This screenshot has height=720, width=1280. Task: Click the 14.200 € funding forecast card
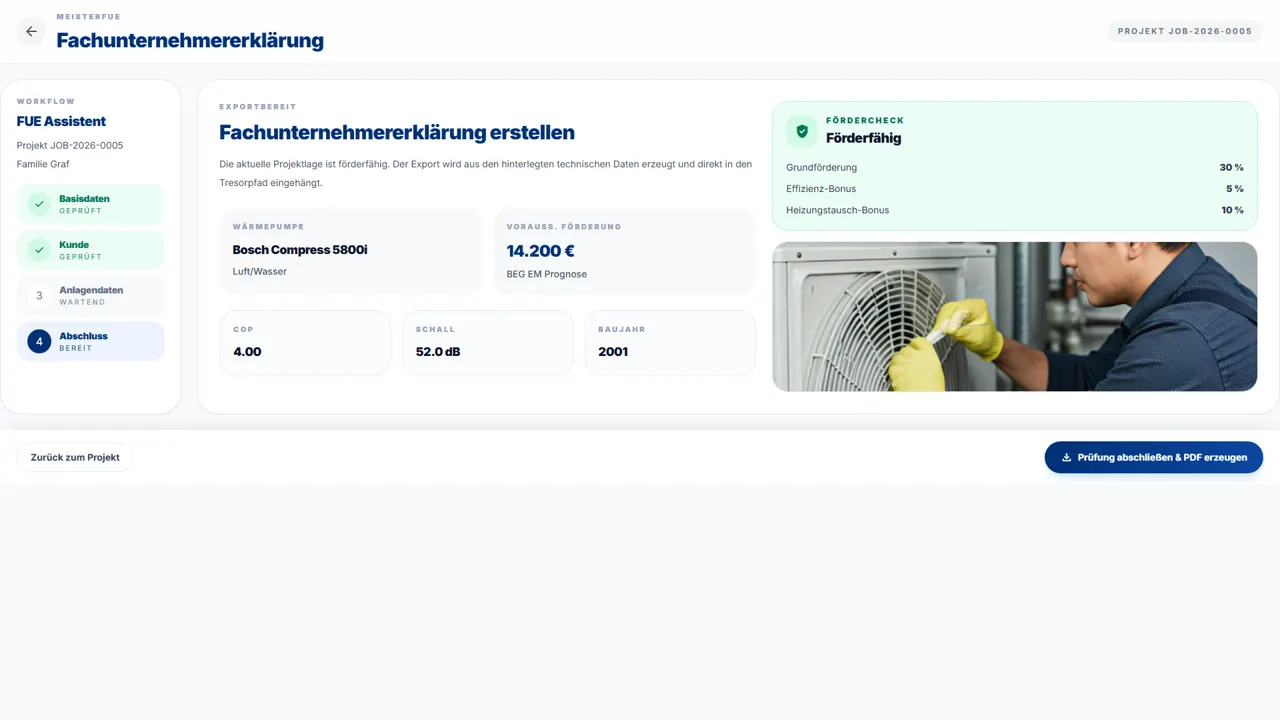point(625,251)
